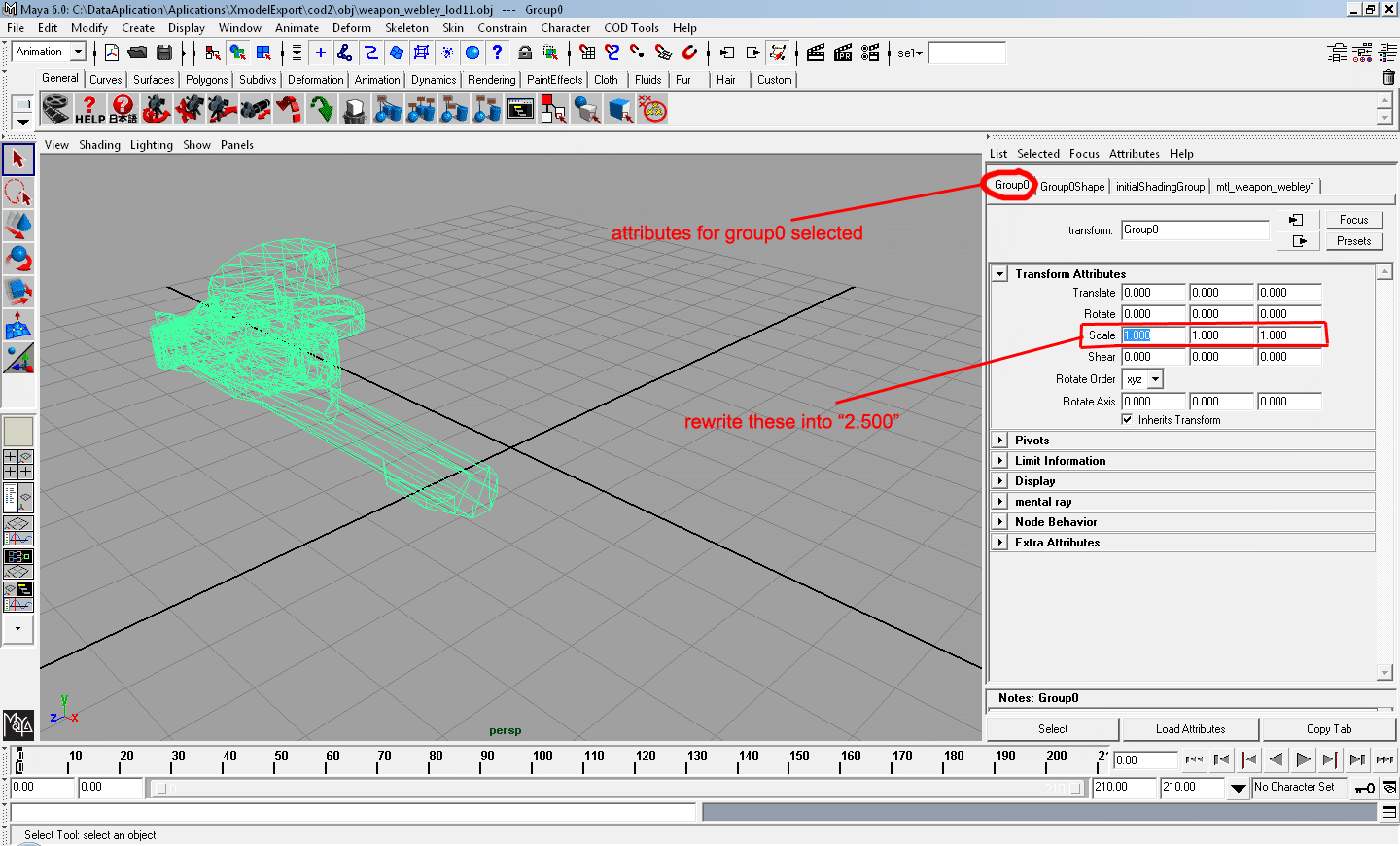Select the four-view layout icon
1400x846 pixels.
point(18,465)
